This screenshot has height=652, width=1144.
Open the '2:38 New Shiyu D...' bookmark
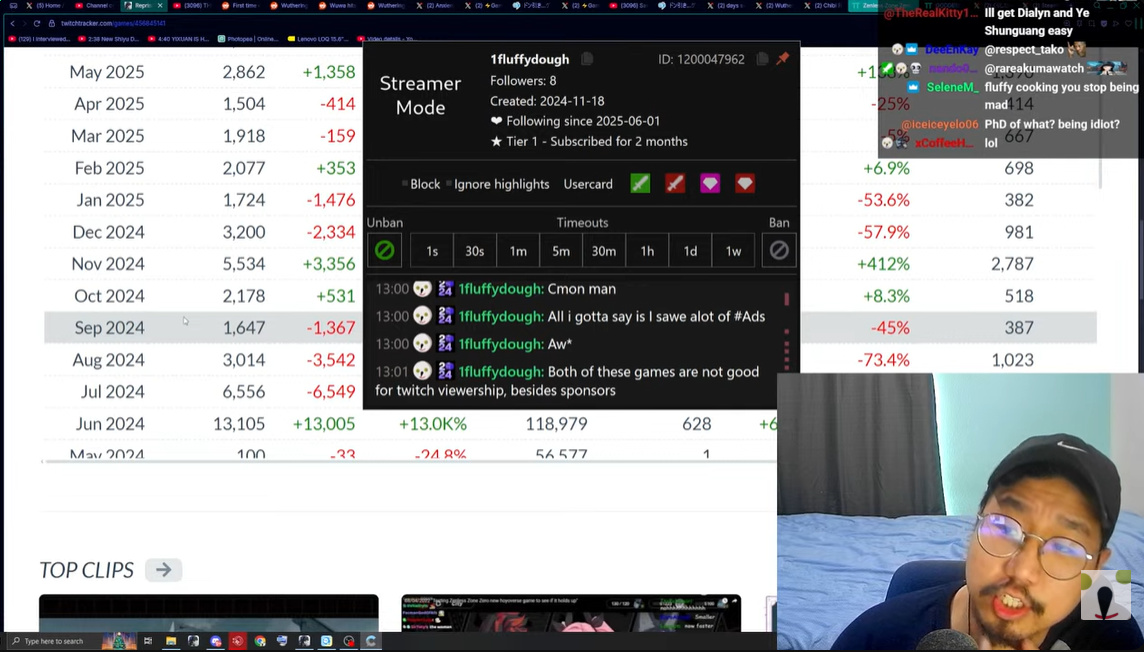tap(111, 39)
